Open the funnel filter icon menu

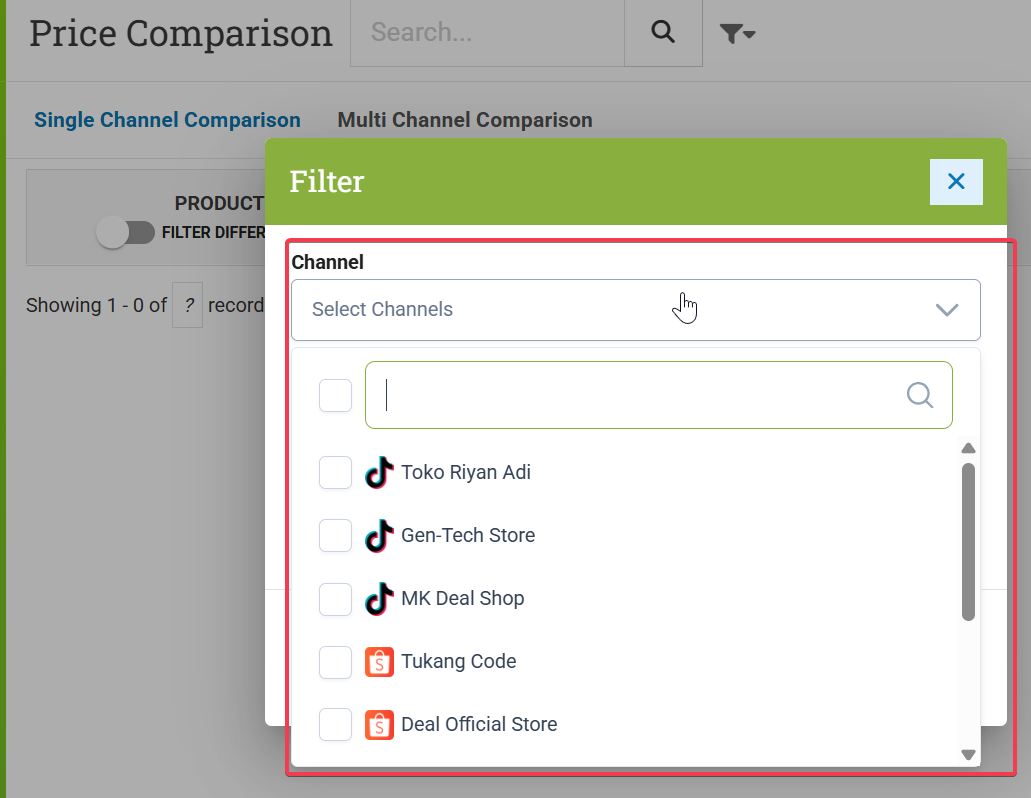(737, 34)
